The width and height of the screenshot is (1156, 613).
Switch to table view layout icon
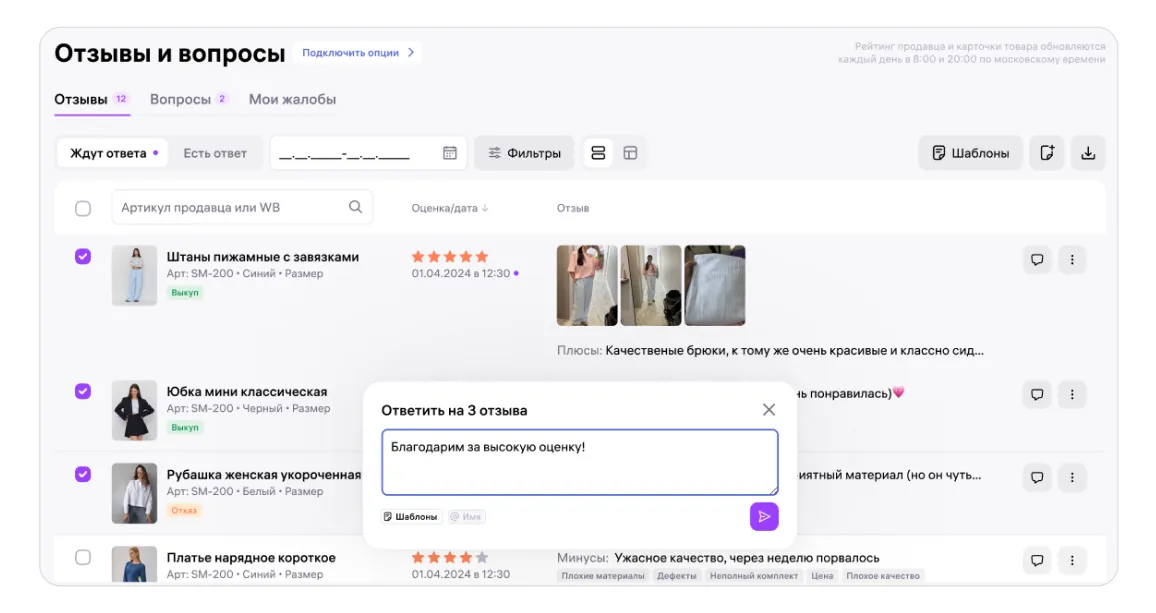pyautogui.click(x=630, y=153)
